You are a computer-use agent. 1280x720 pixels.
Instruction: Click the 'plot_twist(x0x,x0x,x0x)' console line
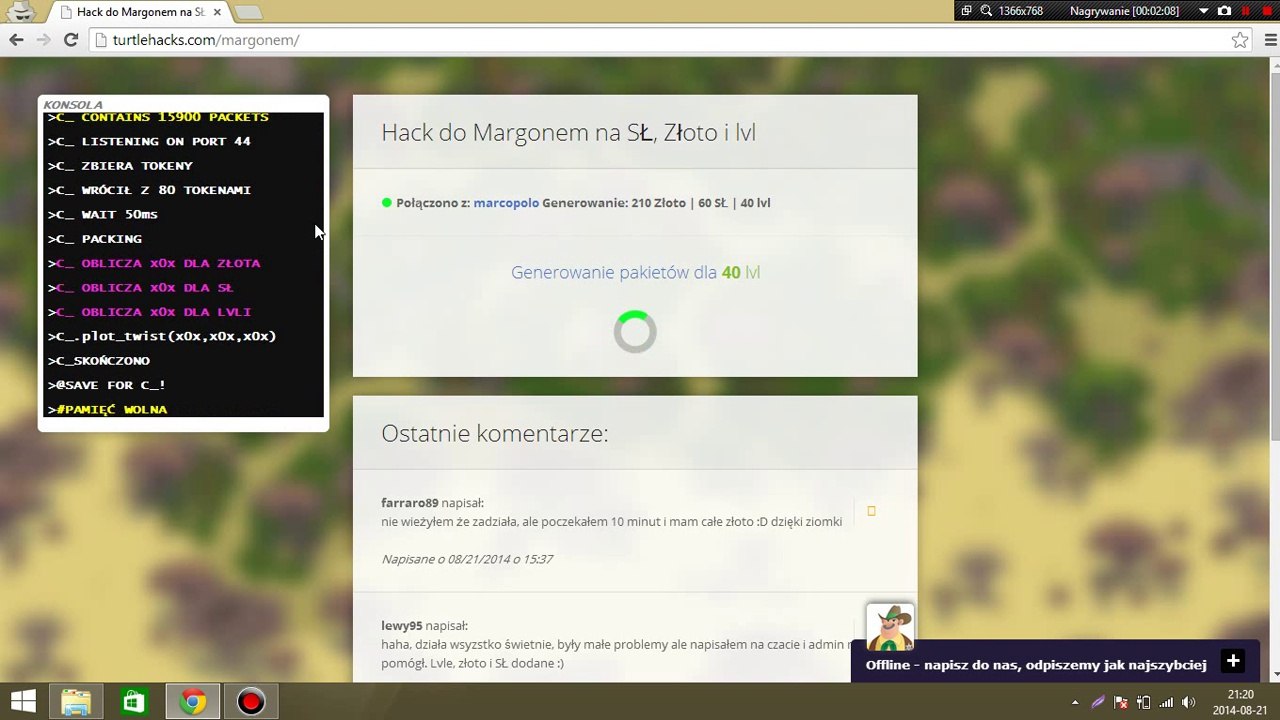[162, 336]
